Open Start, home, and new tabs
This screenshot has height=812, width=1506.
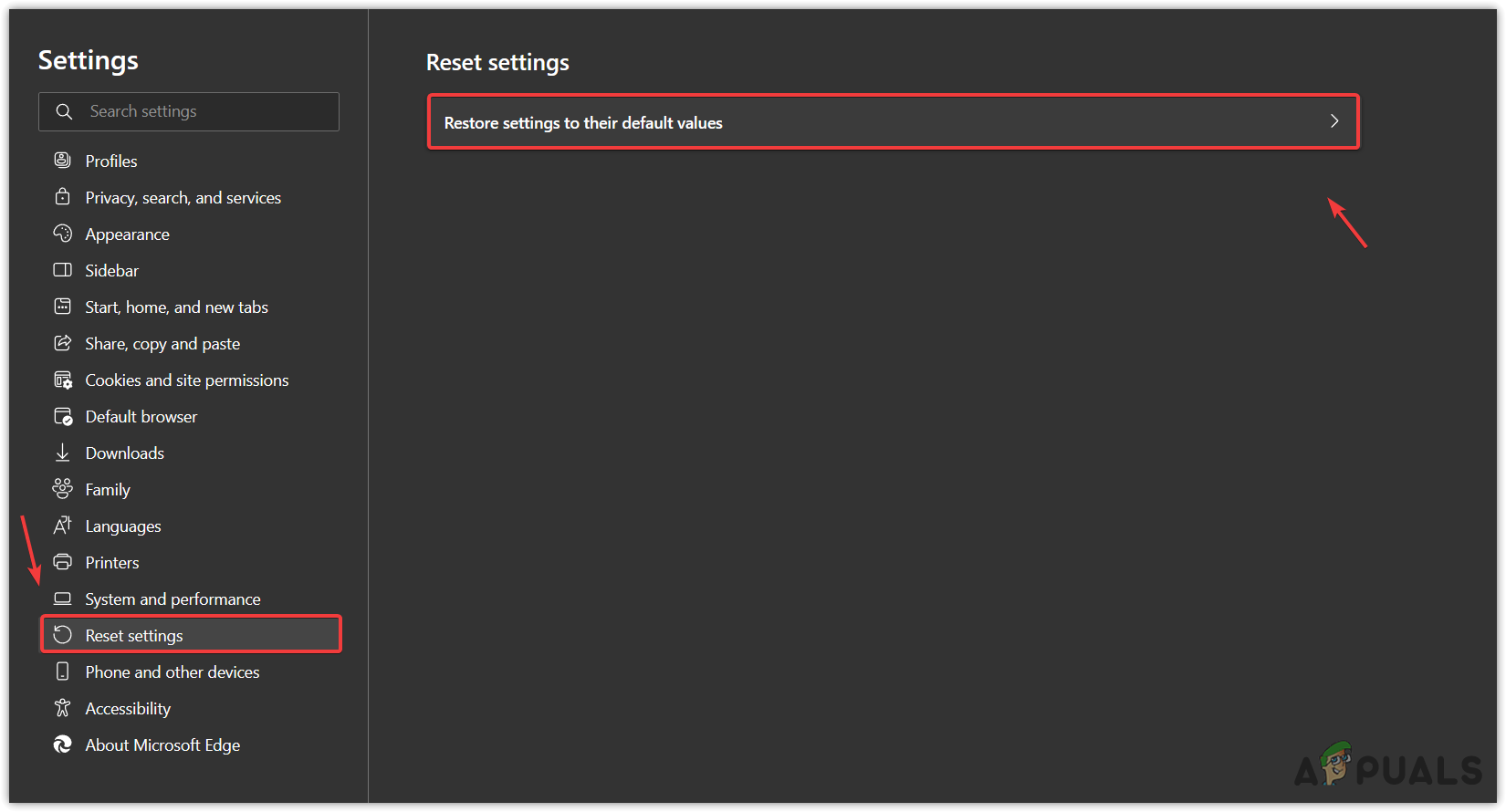176,307
